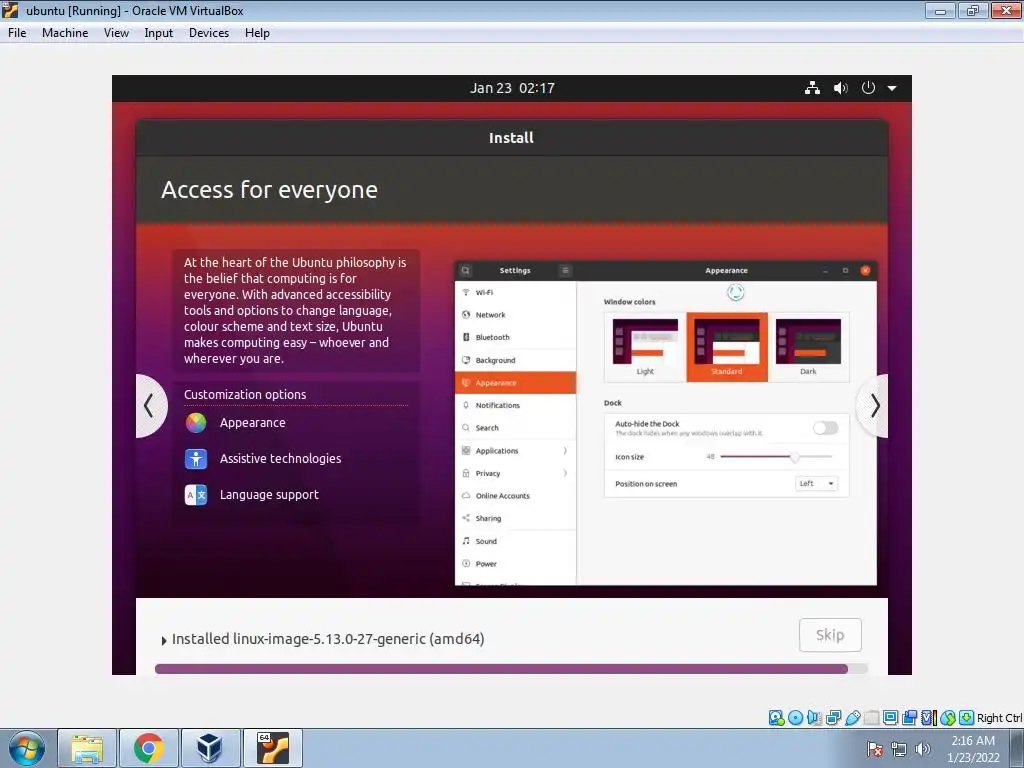This screenshot has height=768, width=1024.
Task: Click the Windows tray speaker icon
Action: [922, 749]
